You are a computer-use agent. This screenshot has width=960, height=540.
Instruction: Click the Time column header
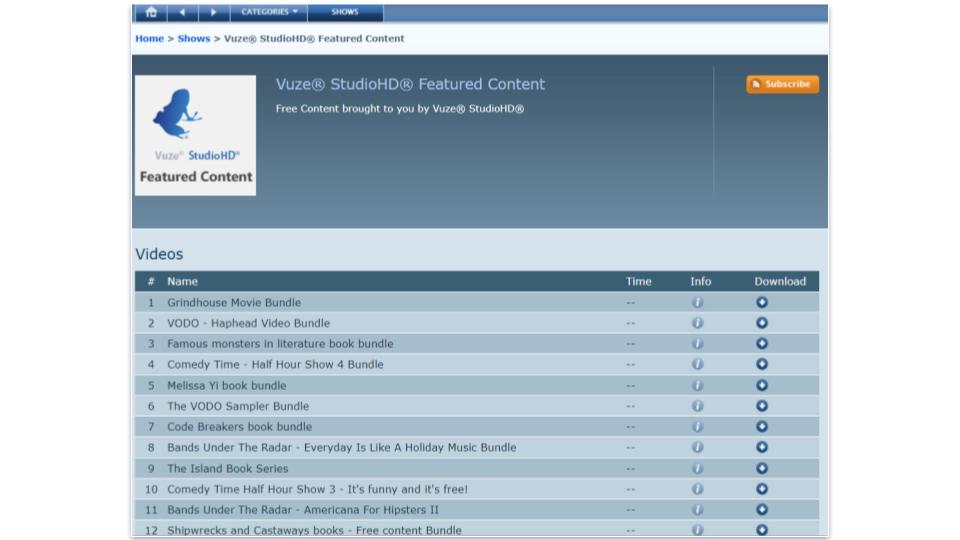639,282
